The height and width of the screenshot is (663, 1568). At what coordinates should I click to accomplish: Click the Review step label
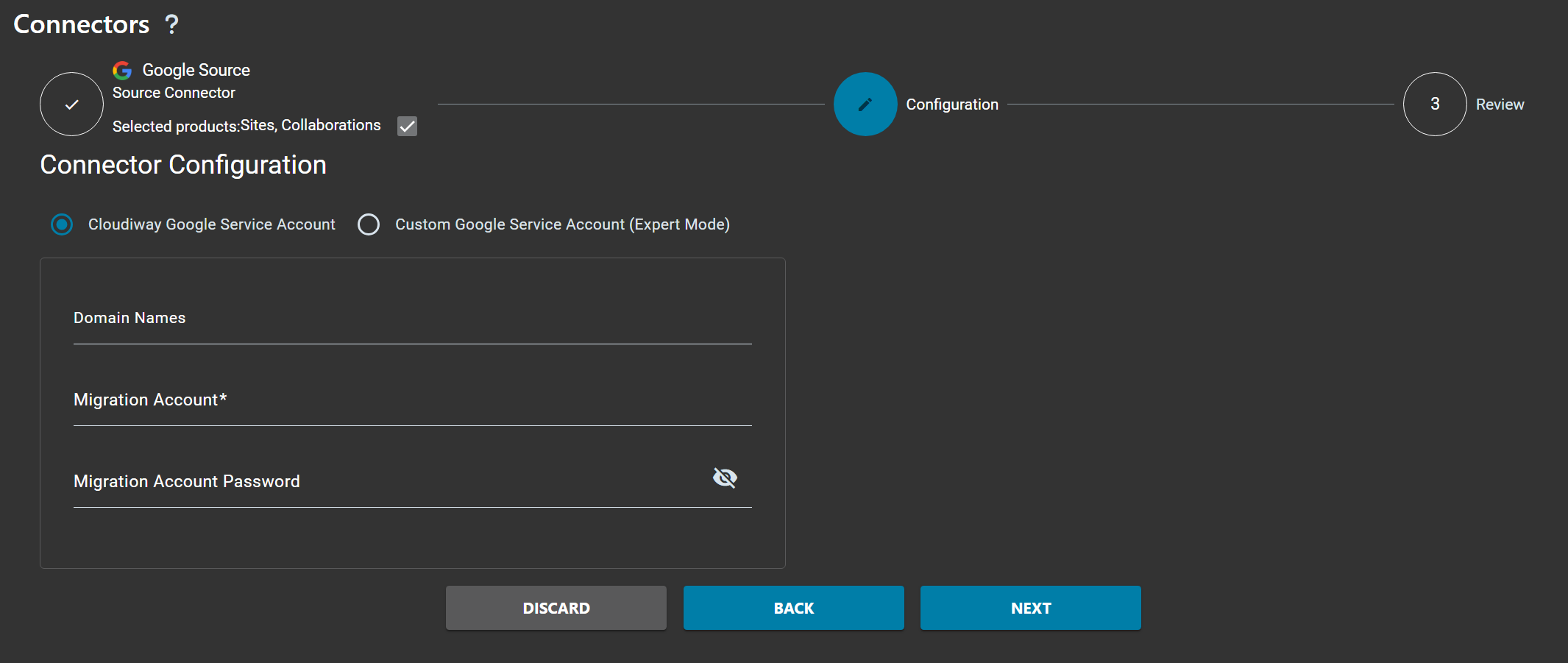(1500, 104)
